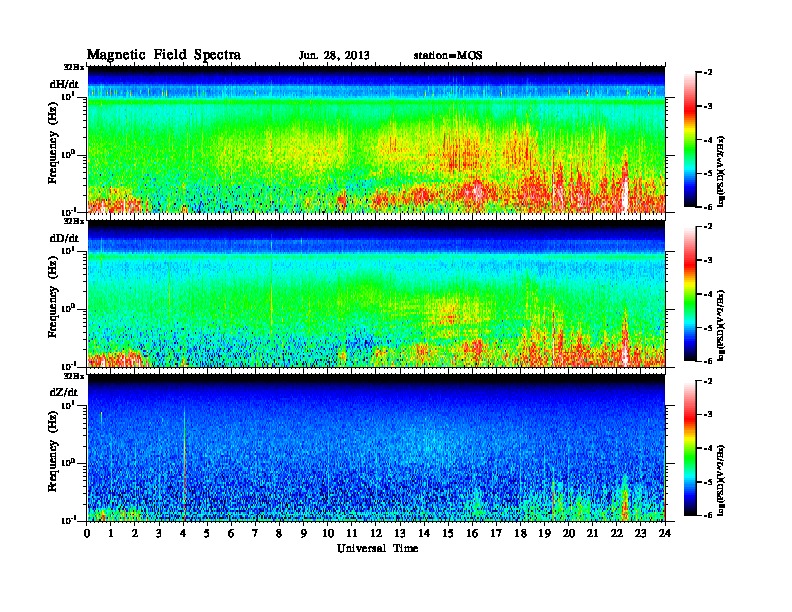Click hour tick label 9

click(304, 534)
